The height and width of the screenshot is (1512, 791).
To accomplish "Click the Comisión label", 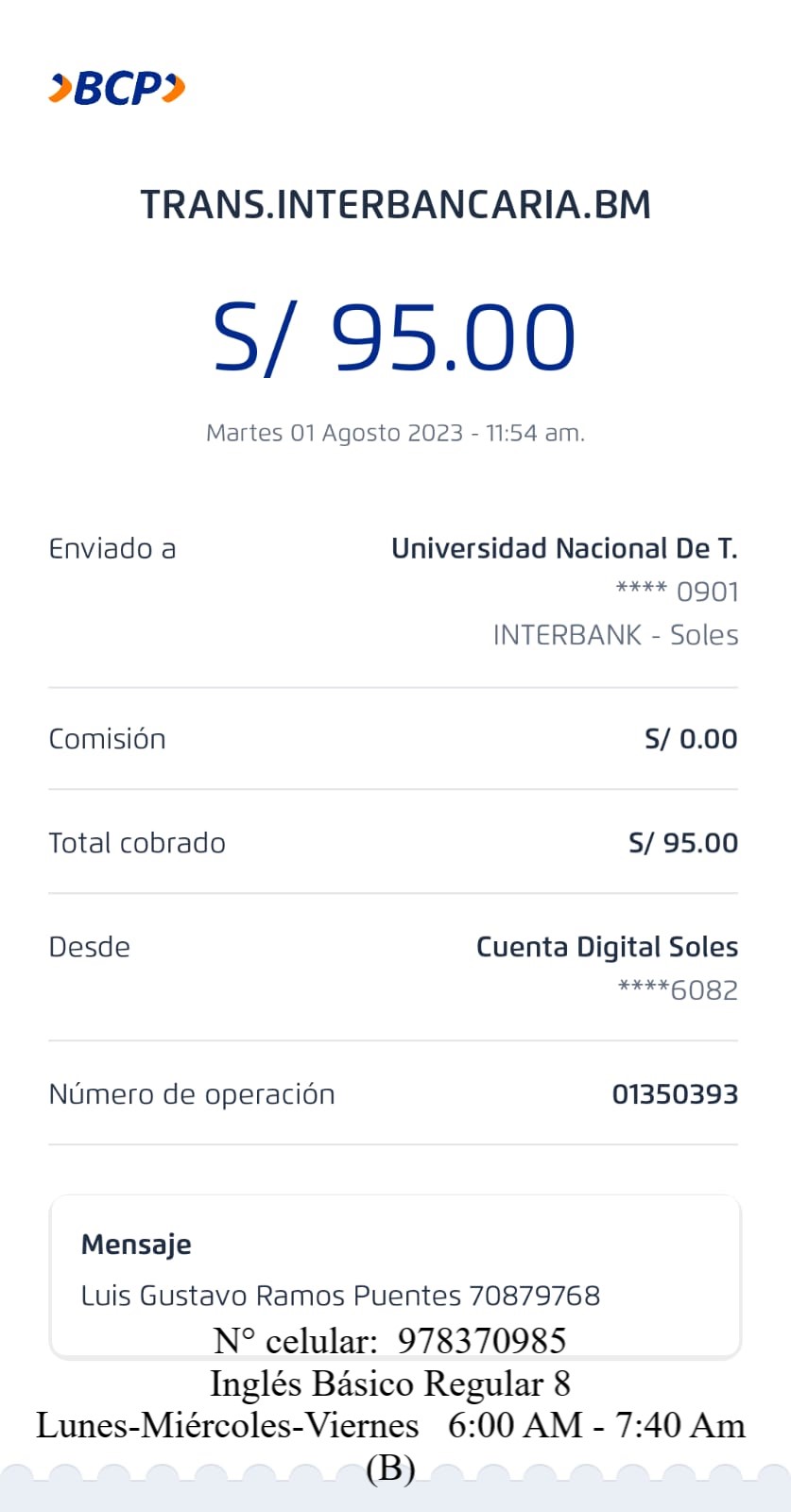I will [x=107, y=739].
